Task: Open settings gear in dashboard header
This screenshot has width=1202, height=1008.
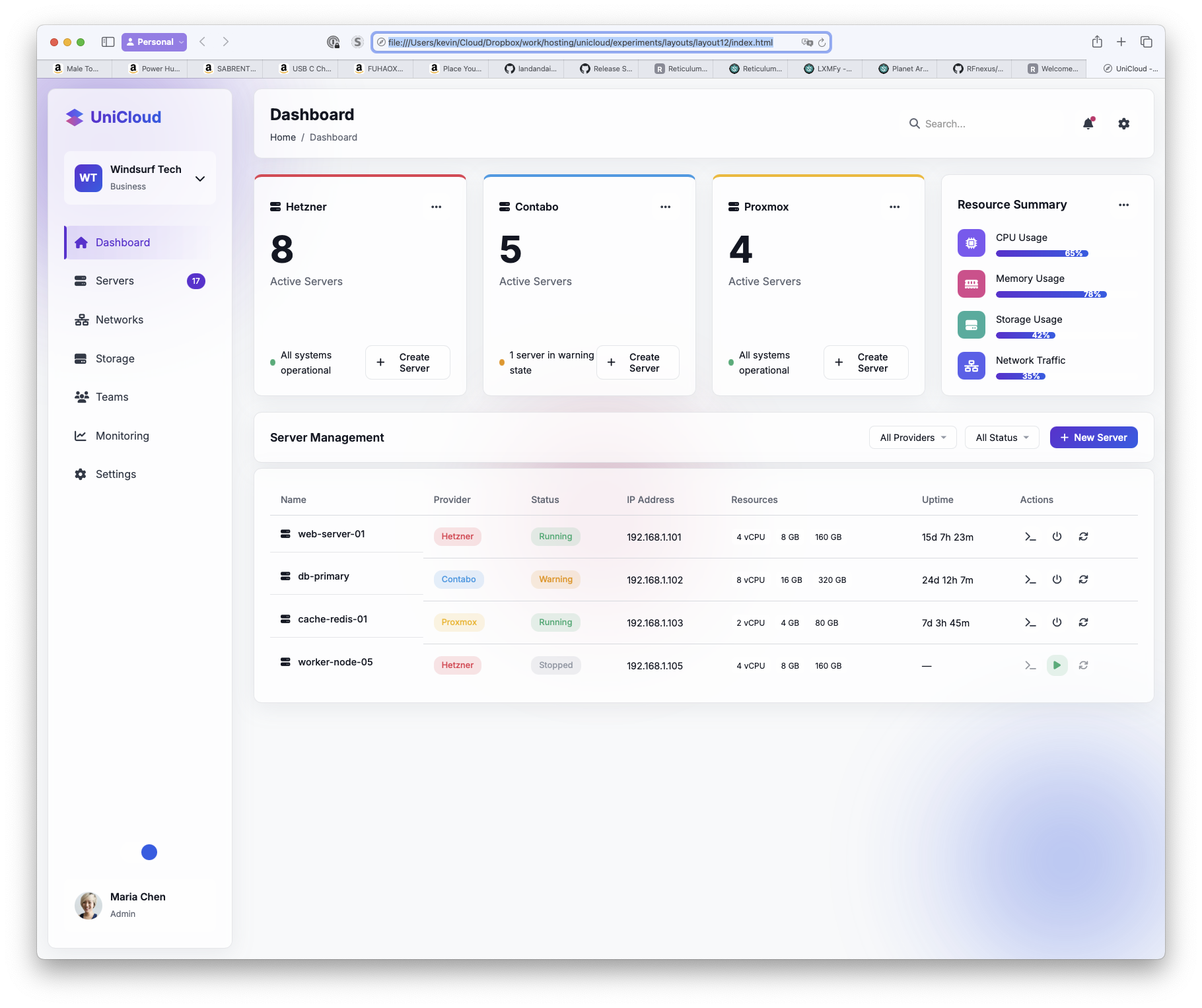Action: point(1123,123)
